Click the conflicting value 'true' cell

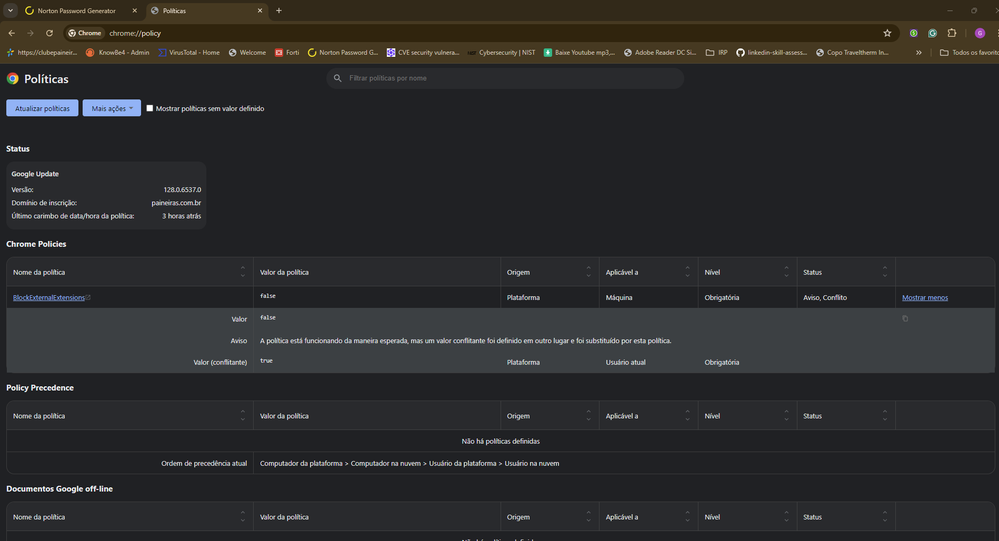coord(266,361)
